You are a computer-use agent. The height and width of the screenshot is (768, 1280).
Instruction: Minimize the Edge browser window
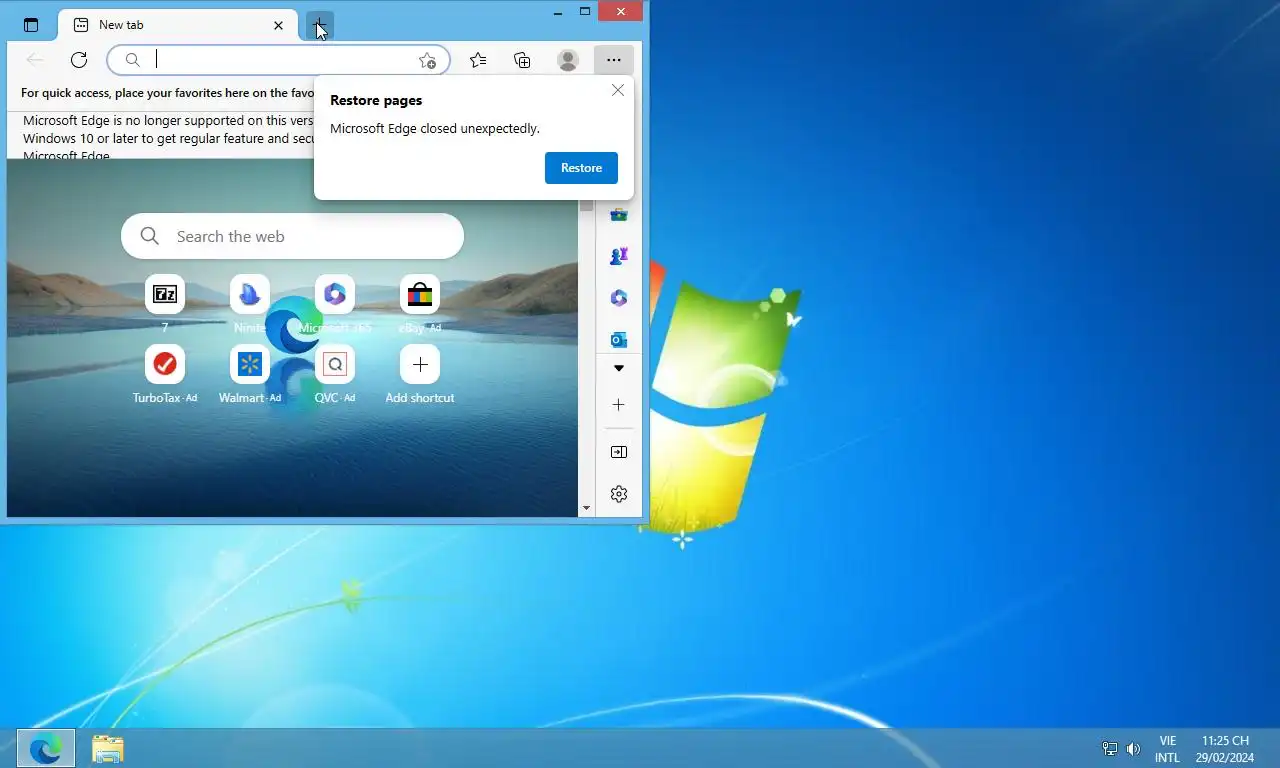[558, 12]
